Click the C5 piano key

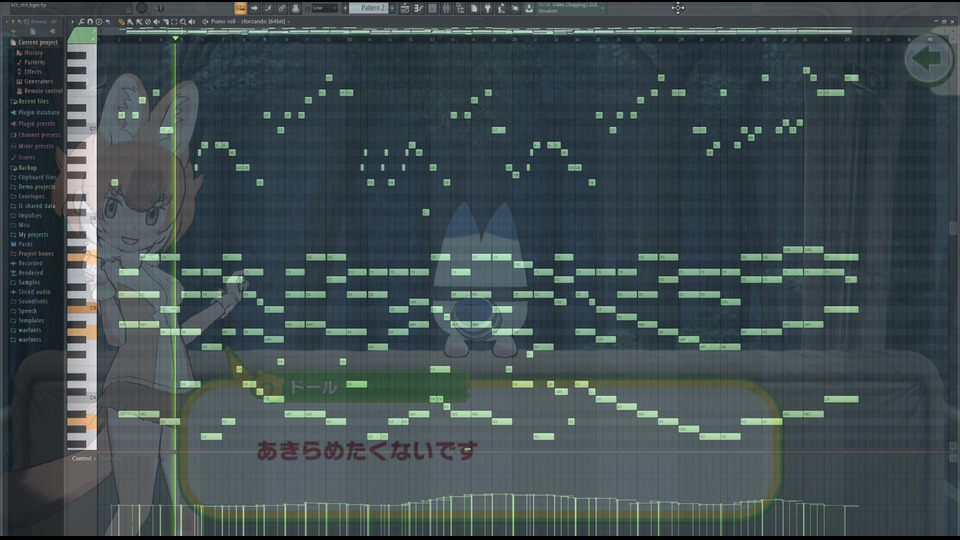[x=81, y=308]
